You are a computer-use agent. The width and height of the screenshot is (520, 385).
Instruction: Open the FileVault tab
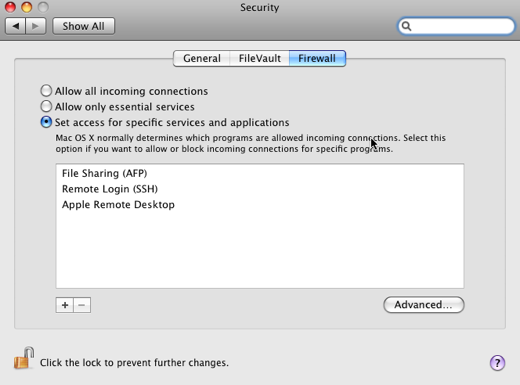click(x=259, y=58)
